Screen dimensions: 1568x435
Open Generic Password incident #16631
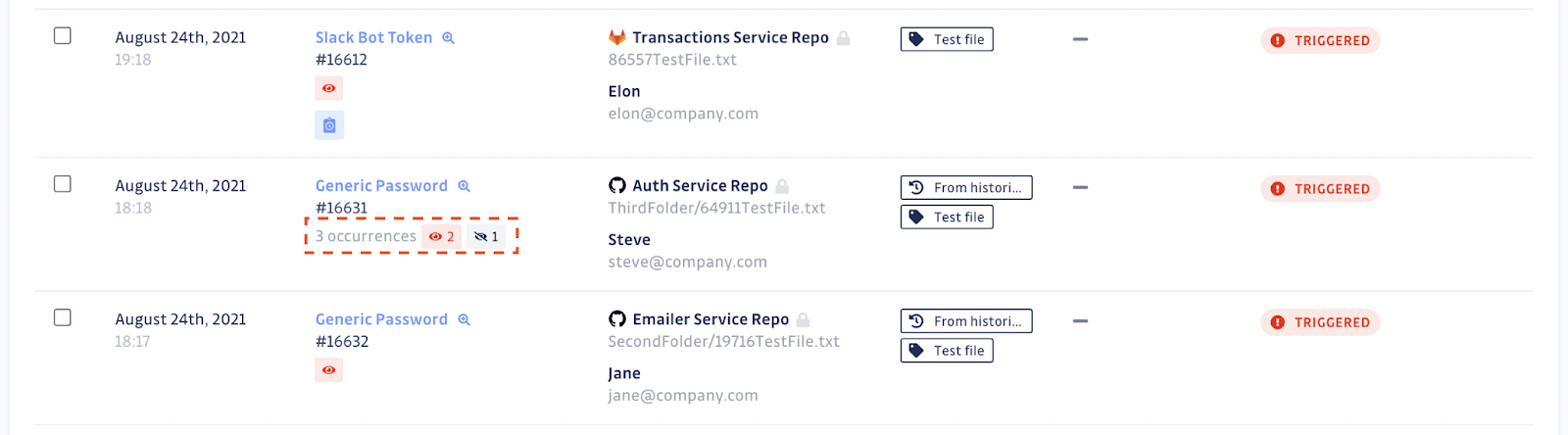point(381,186)
